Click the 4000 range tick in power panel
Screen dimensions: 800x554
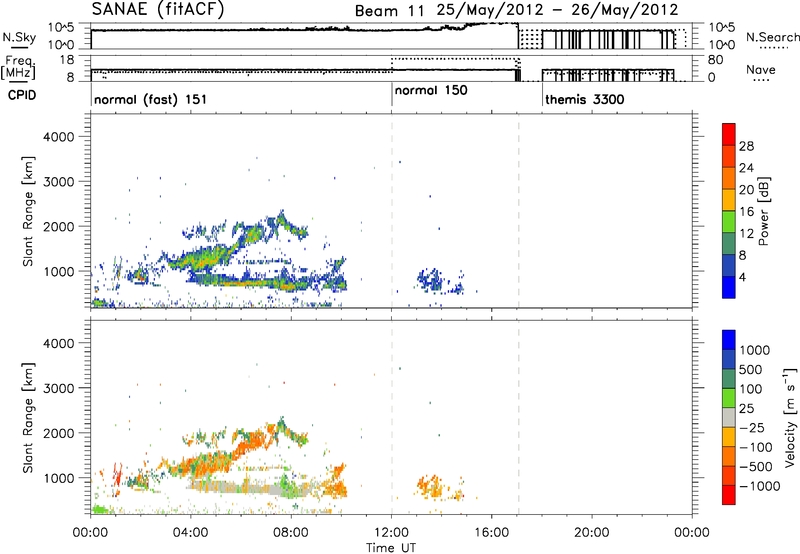(59, 137)
